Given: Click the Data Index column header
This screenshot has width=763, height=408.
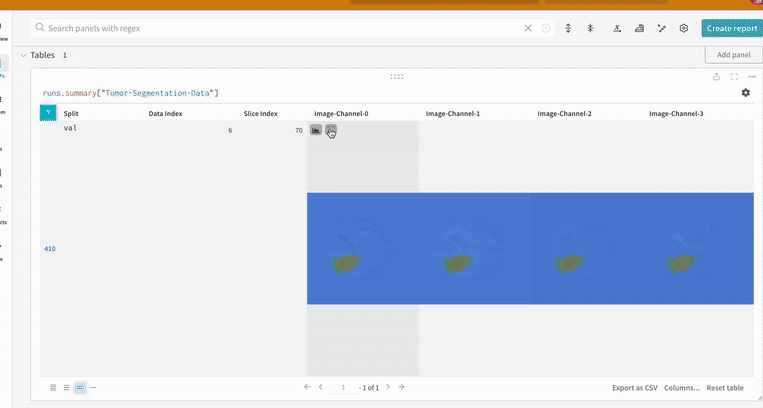Looking at the screenshot, I should click(165, 114).
